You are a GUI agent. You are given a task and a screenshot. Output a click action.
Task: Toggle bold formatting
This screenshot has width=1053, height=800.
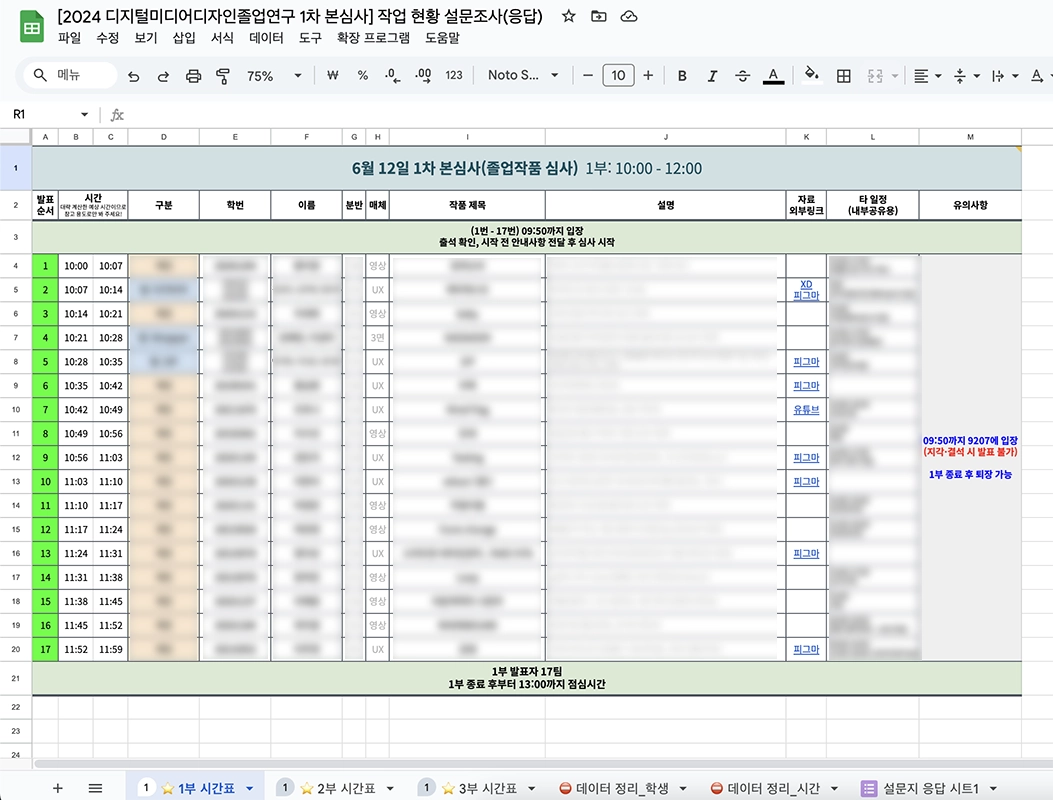click(x=682, y=76)
